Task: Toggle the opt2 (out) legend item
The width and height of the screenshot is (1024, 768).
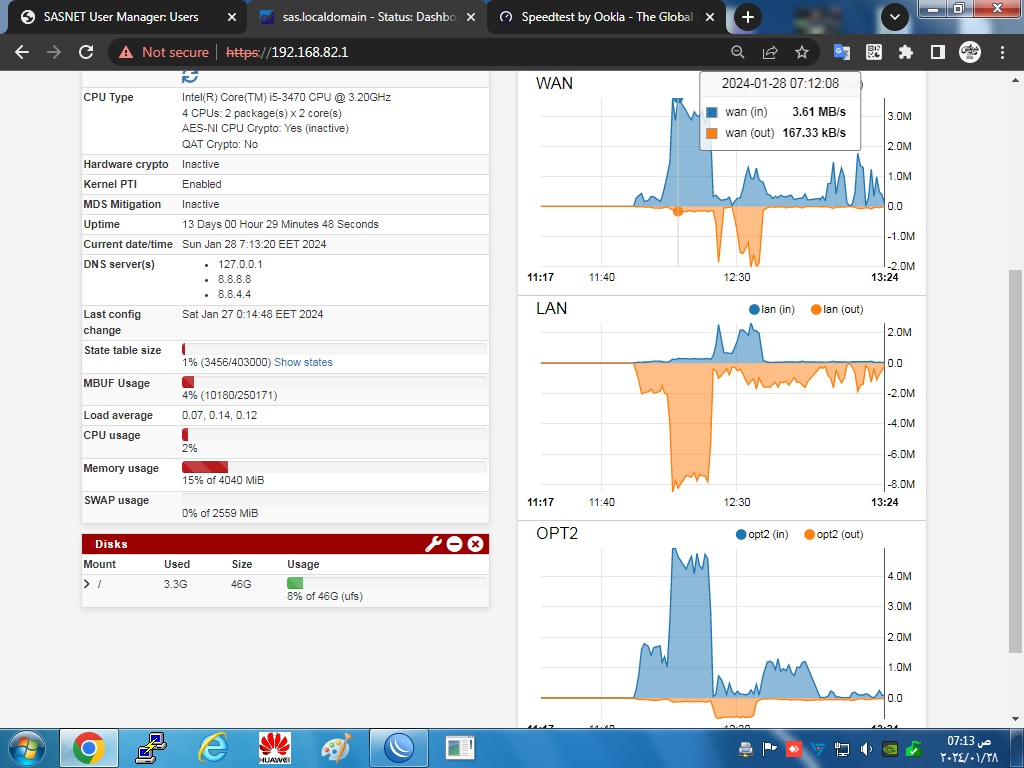Action: tap(833, 534)
